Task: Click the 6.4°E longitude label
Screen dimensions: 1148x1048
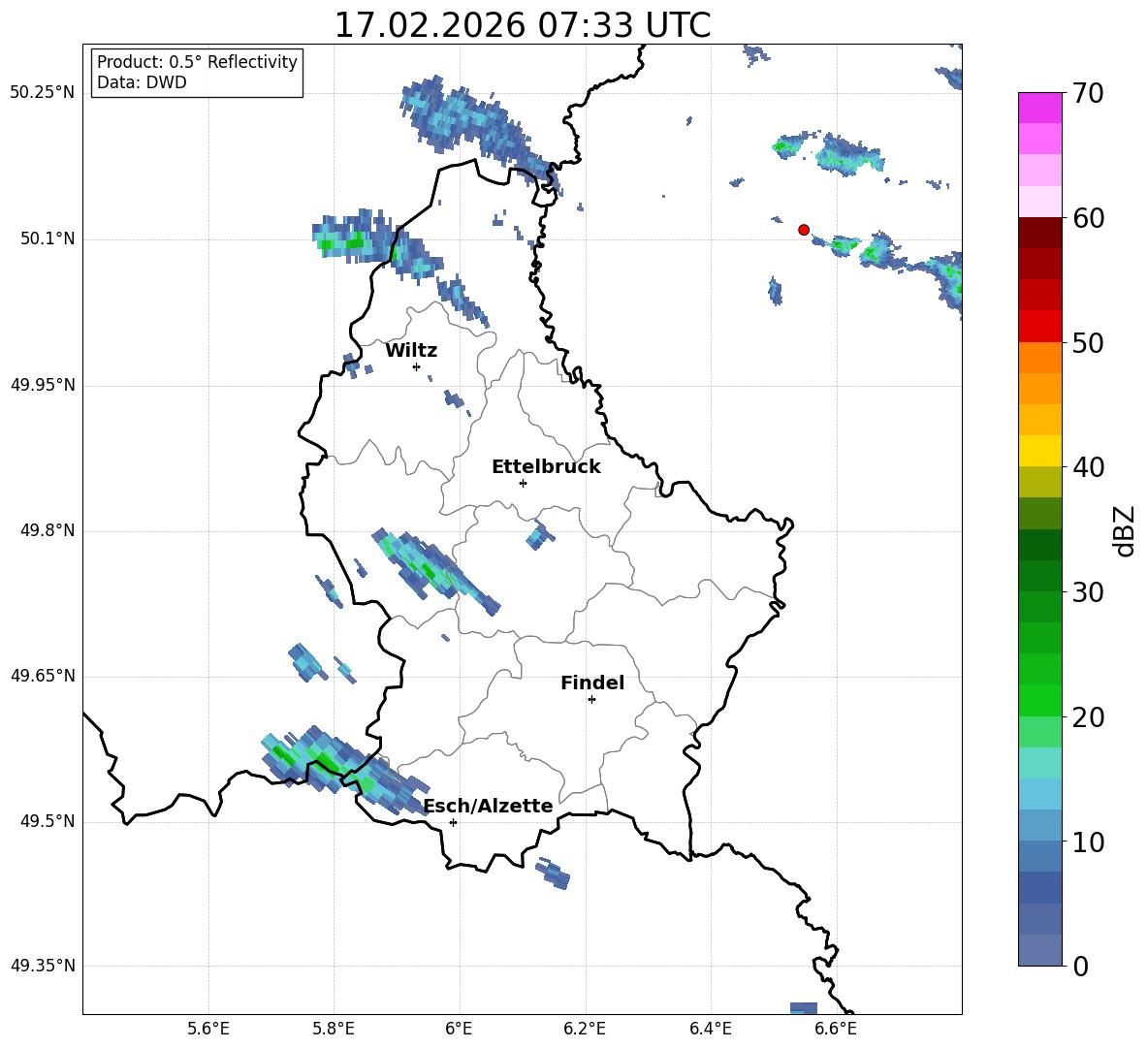Action: point(710,1029)
